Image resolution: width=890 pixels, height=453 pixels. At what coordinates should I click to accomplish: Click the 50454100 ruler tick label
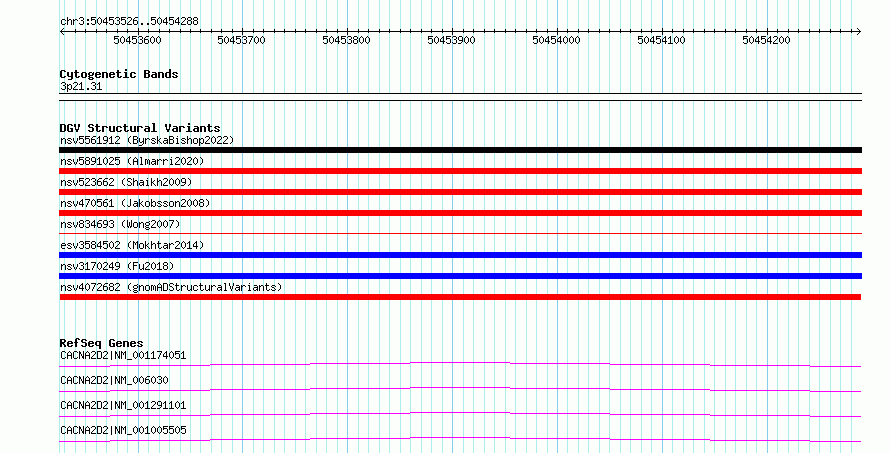(661, 40)
